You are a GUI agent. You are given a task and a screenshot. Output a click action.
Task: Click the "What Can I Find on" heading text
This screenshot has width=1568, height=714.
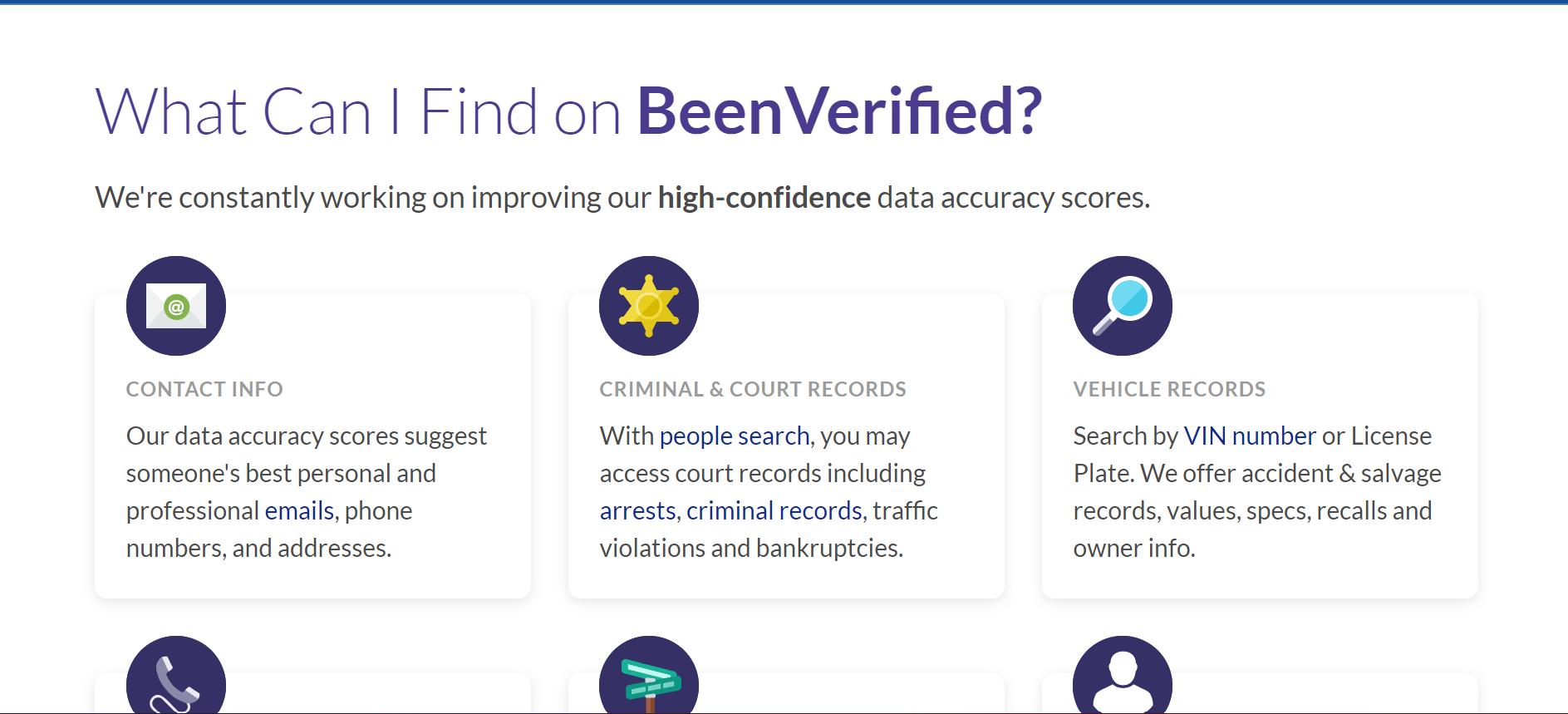tap(357, 111)
